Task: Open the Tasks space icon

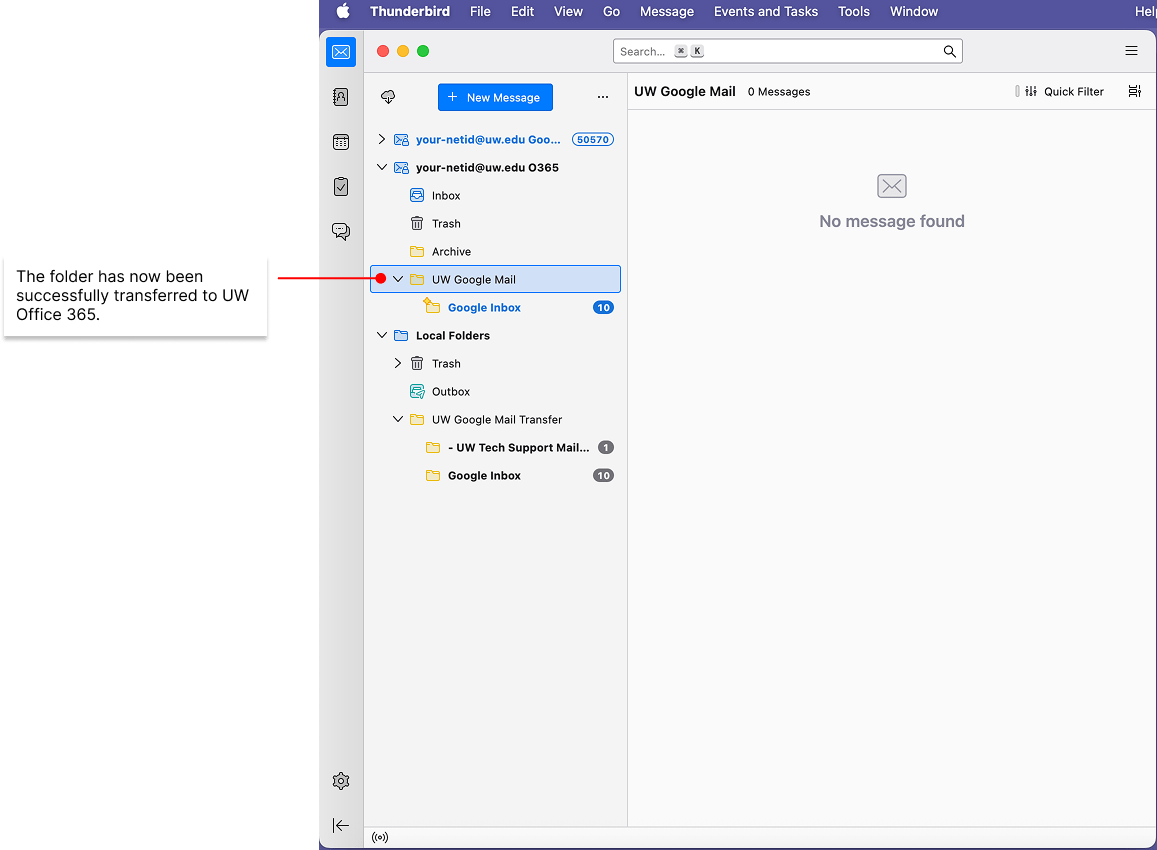Action: coord(341,187)
